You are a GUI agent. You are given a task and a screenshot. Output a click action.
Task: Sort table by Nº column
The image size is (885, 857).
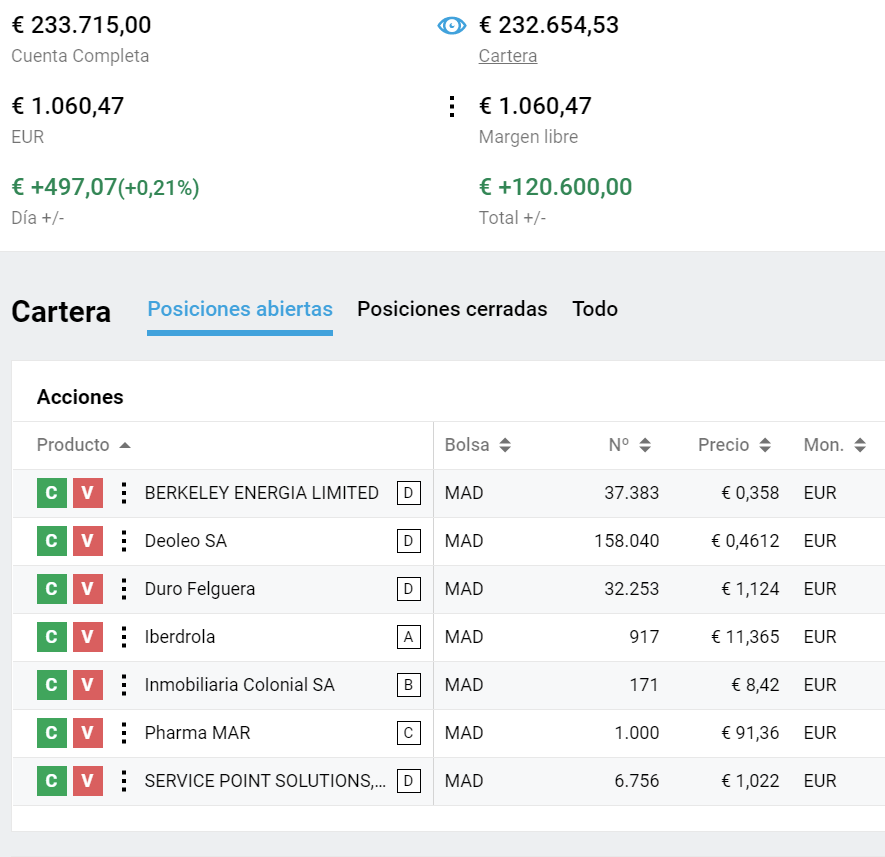point(630,445)
